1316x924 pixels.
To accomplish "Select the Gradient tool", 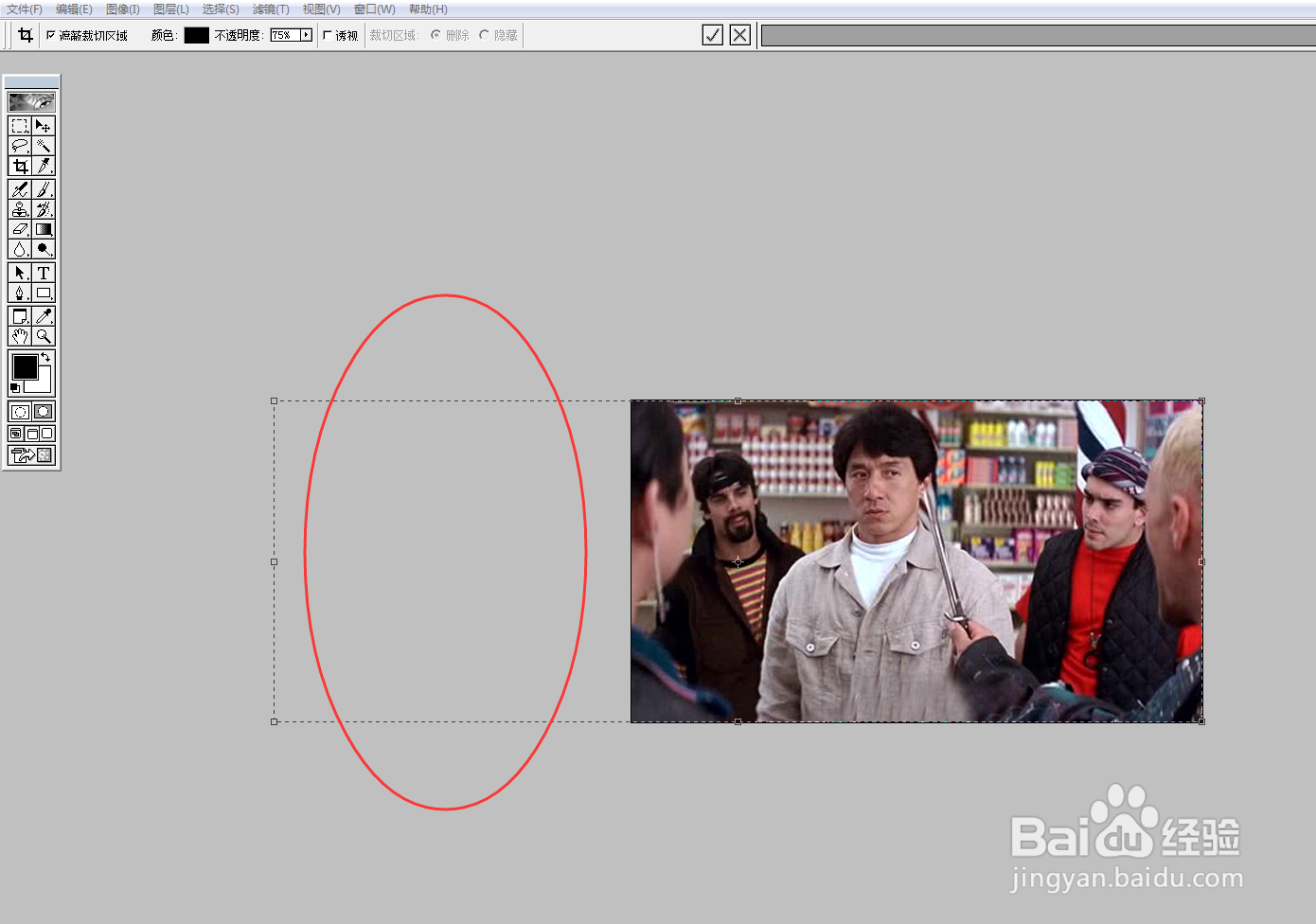I will [44, 229].
